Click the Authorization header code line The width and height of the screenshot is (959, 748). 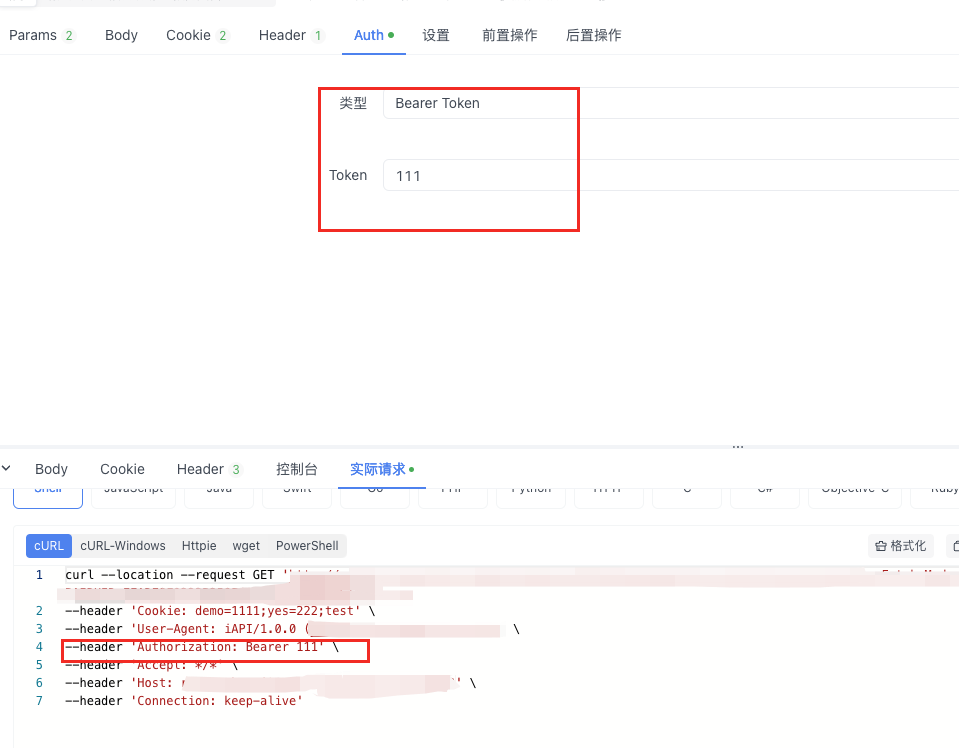pos(200,647)
